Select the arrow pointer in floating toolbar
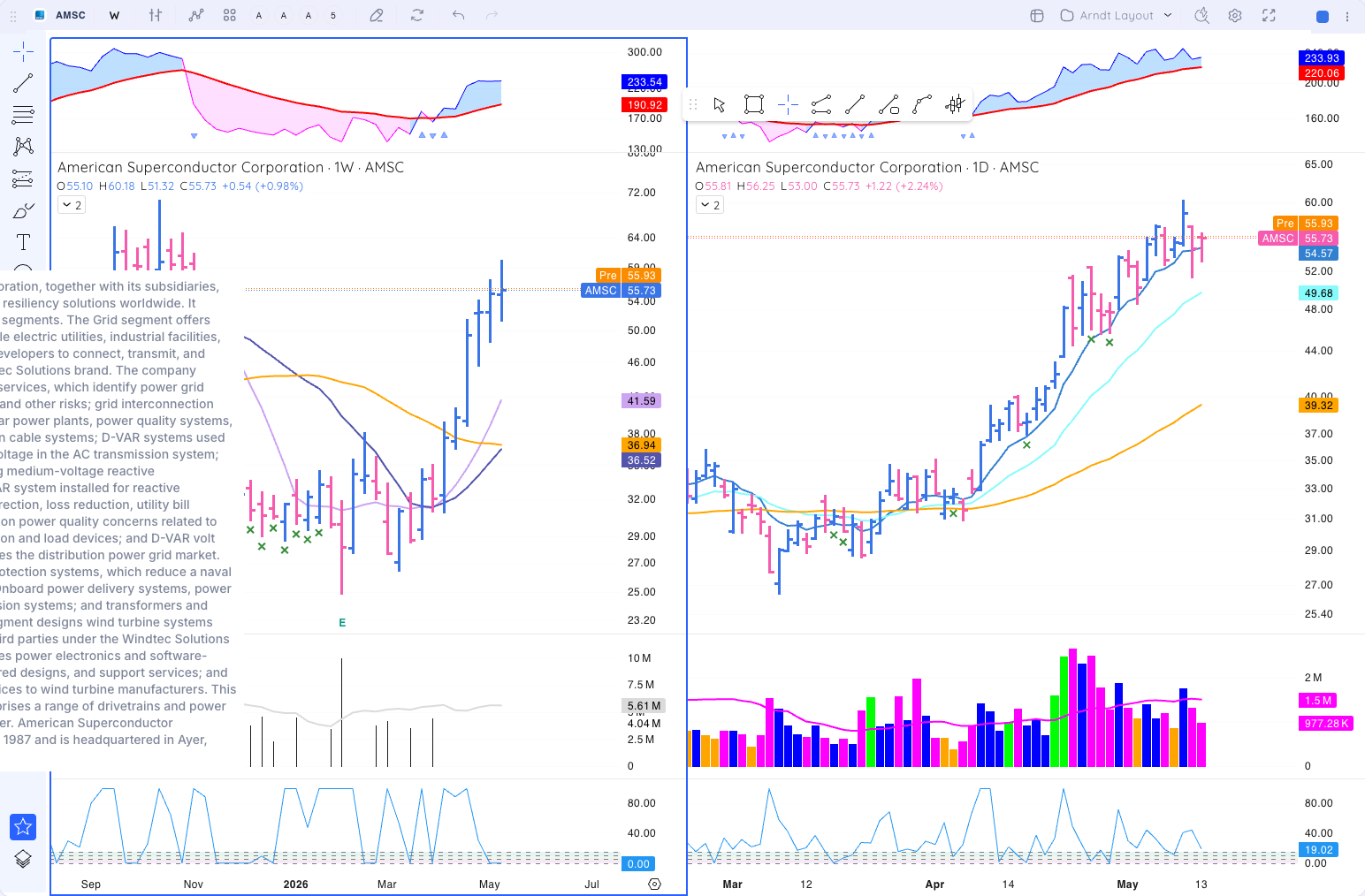 (x=720, y=105)
